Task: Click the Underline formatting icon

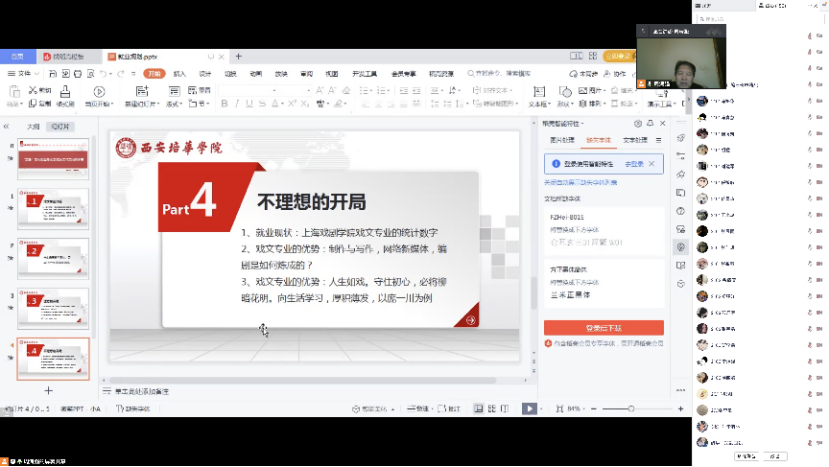Action: point(250,104)
